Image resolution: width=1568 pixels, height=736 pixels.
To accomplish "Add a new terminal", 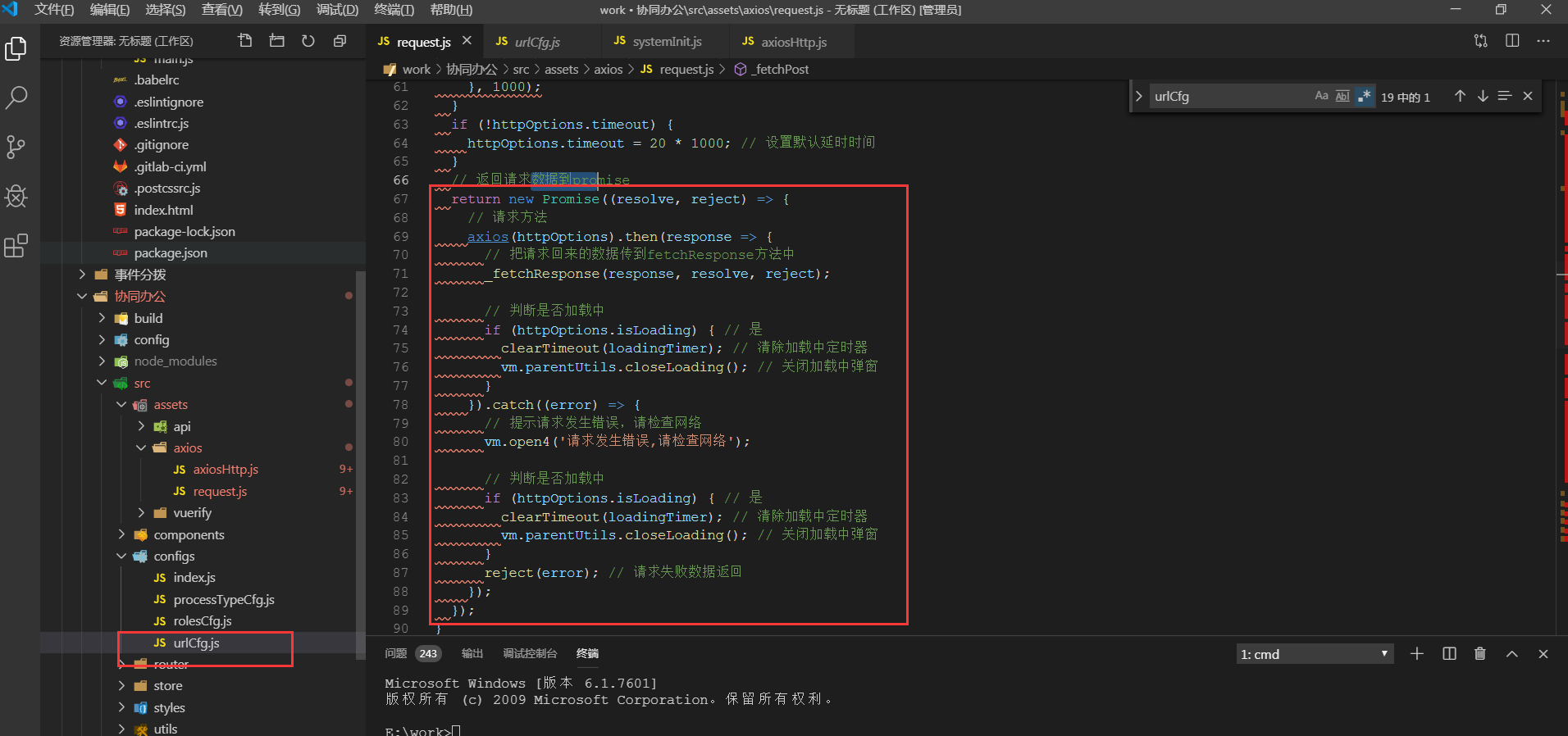I will [1417, 653].
